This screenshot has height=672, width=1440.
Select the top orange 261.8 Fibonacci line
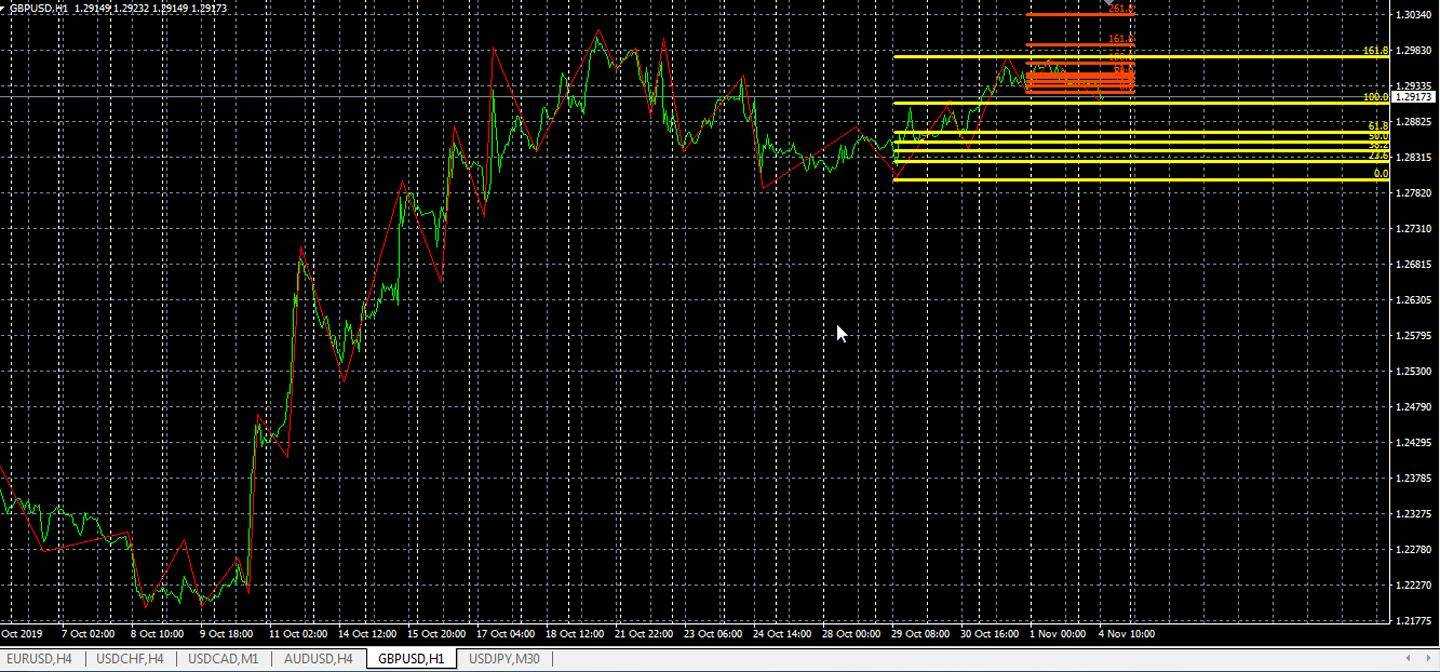(x=1070, y=15)
